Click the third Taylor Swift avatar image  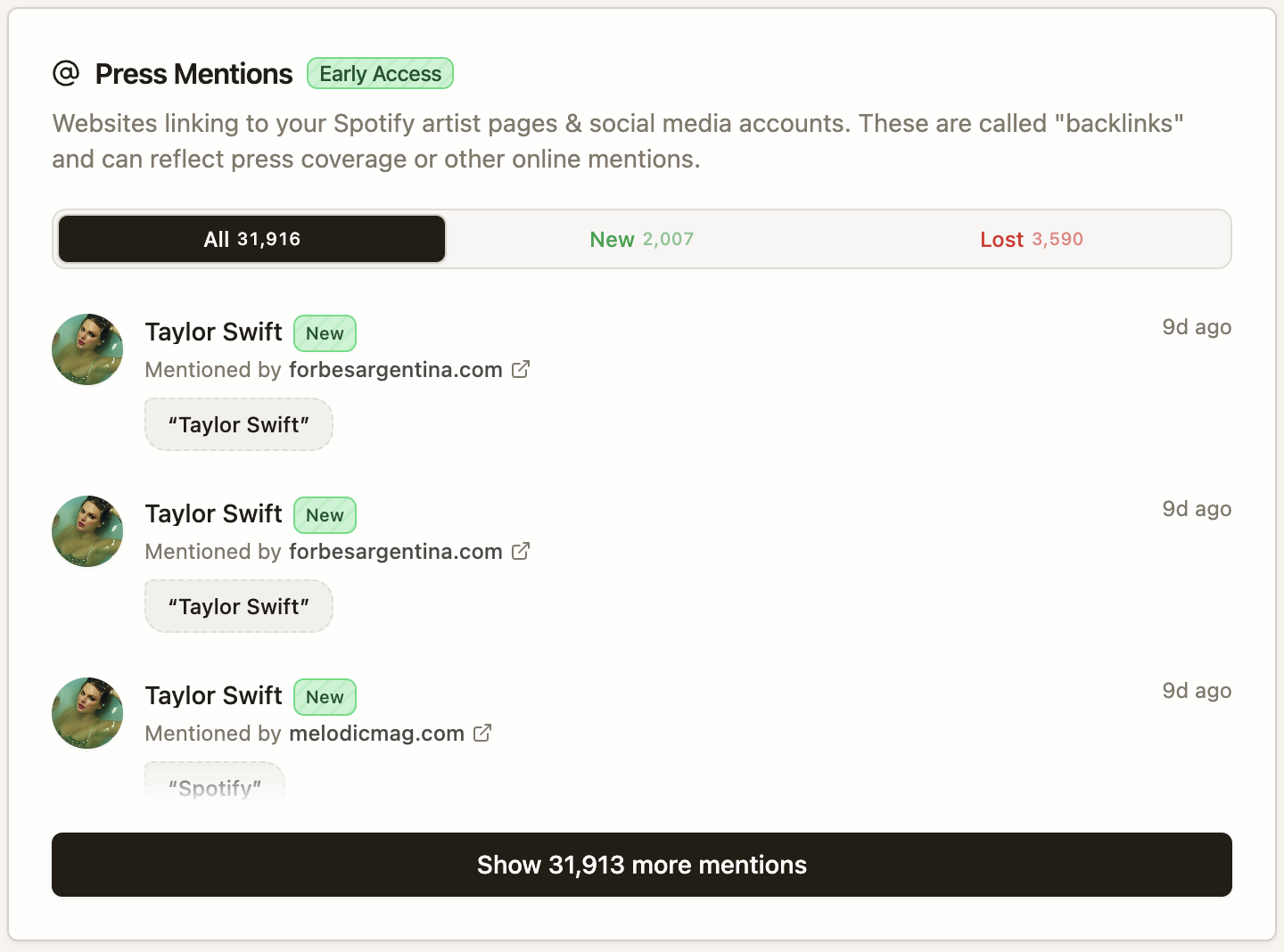pos(86,713)
